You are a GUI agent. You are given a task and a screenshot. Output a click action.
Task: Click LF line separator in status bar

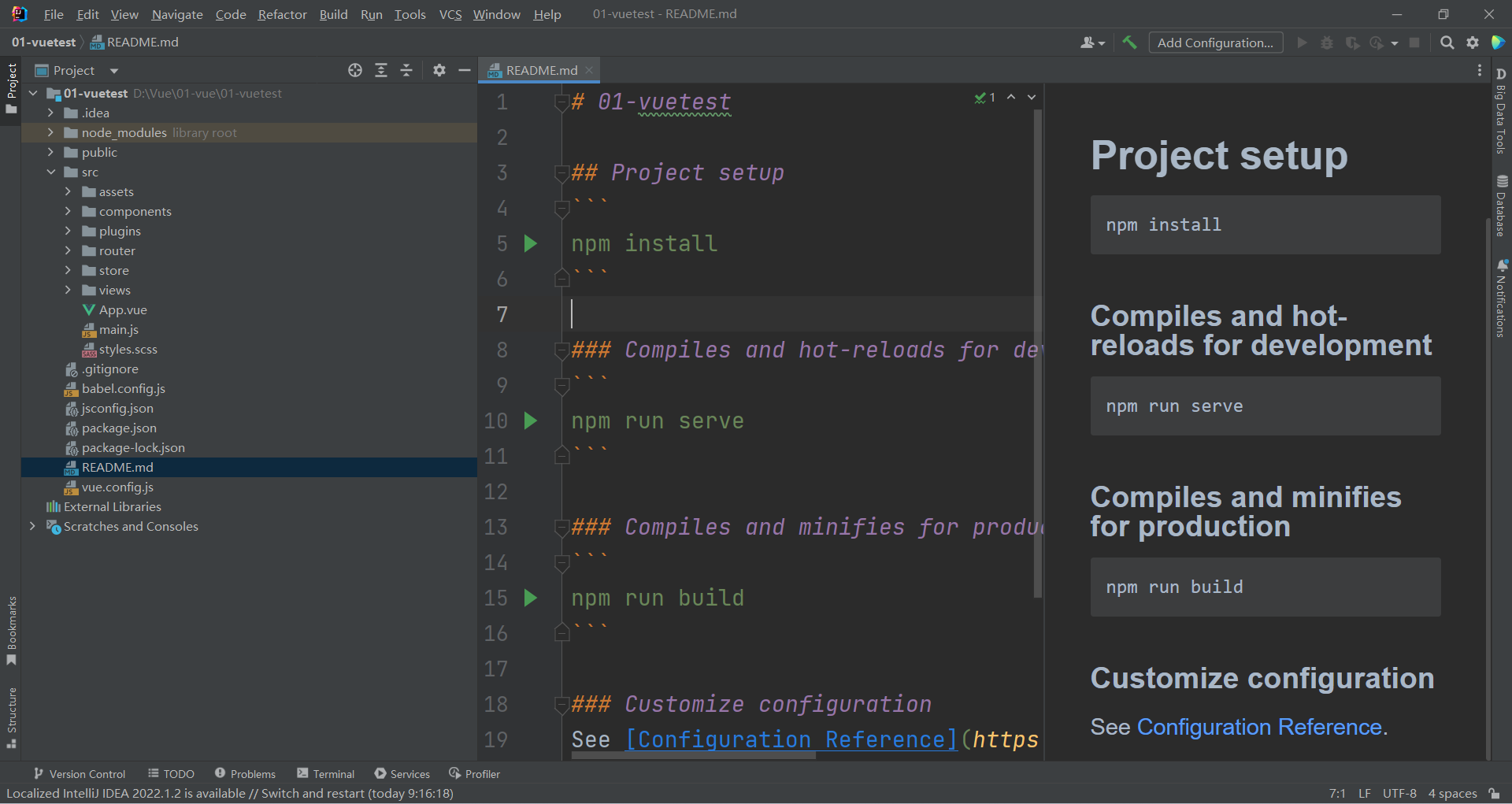[1365, 793]
